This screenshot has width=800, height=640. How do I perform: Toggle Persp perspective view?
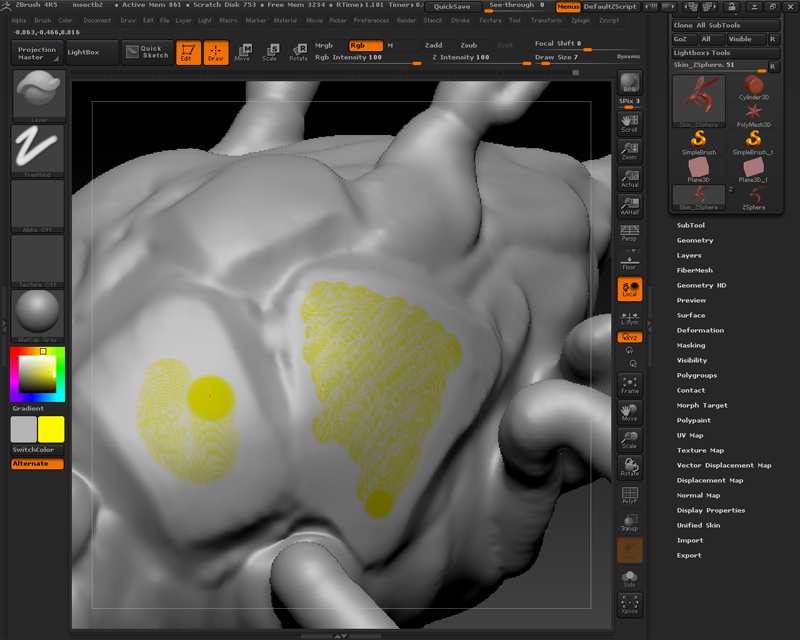coord(630,233)
